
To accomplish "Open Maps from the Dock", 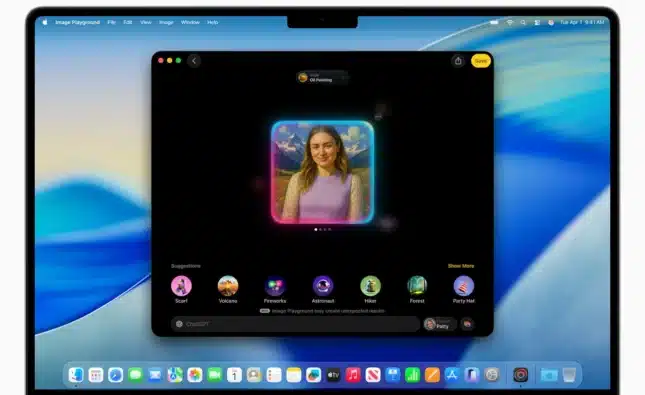I will 175,375.
